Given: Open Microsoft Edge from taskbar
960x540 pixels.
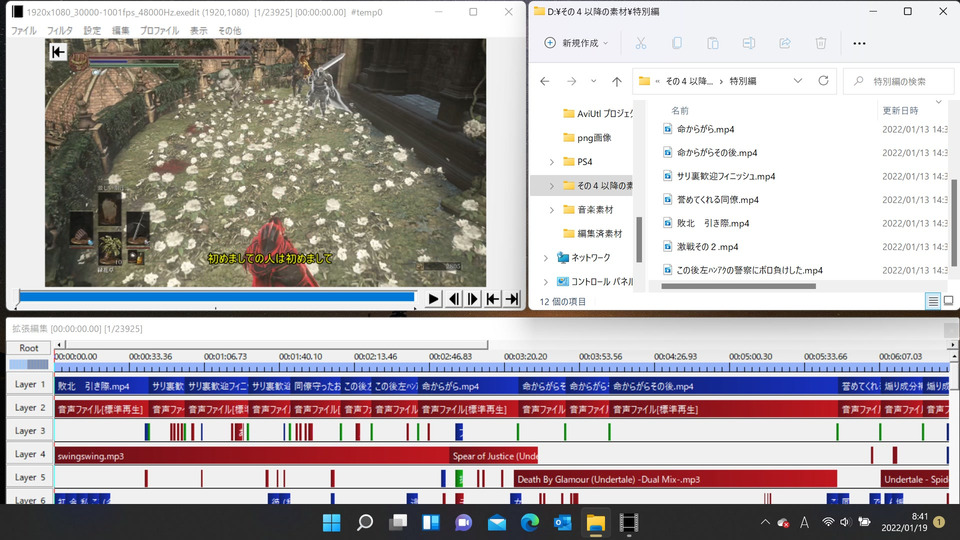Looking at the screenshot, I should pos(530,523).
